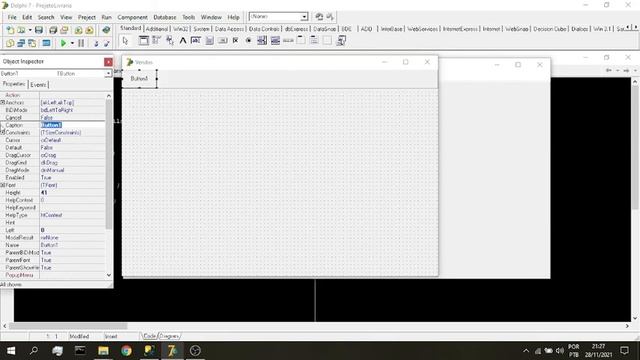Open the File menu
The image size is (640, 360).
(12, 17)
